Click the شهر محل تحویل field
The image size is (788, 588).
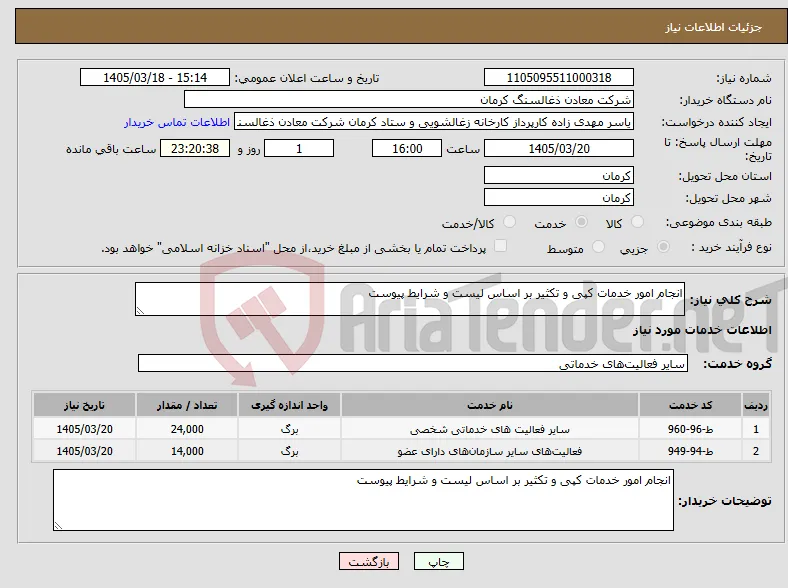click(x=559, y=197)
